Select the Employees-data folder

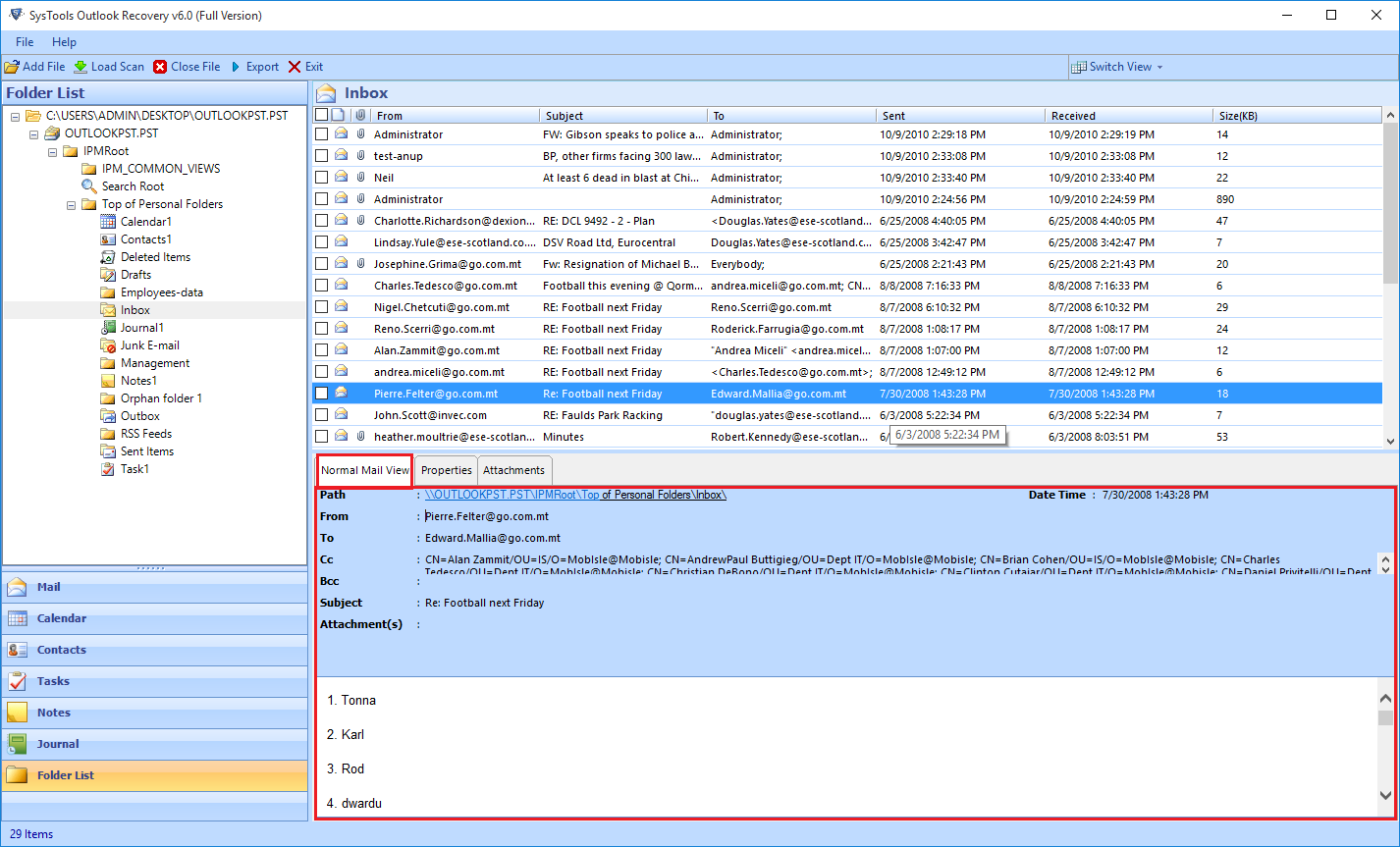point(162,292)
